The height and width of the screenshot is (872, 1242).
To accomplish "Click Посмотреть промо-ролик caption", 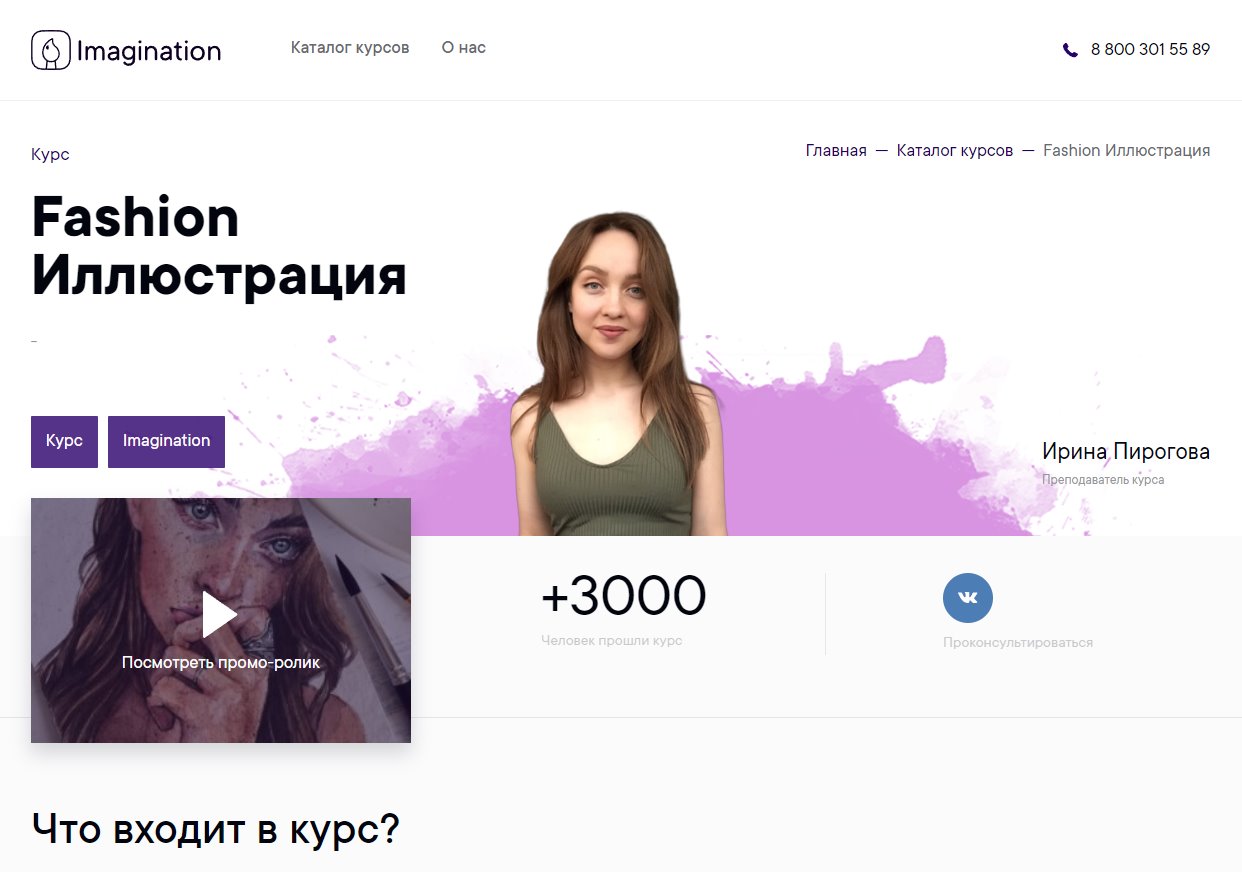I will [x=221, y=662].
